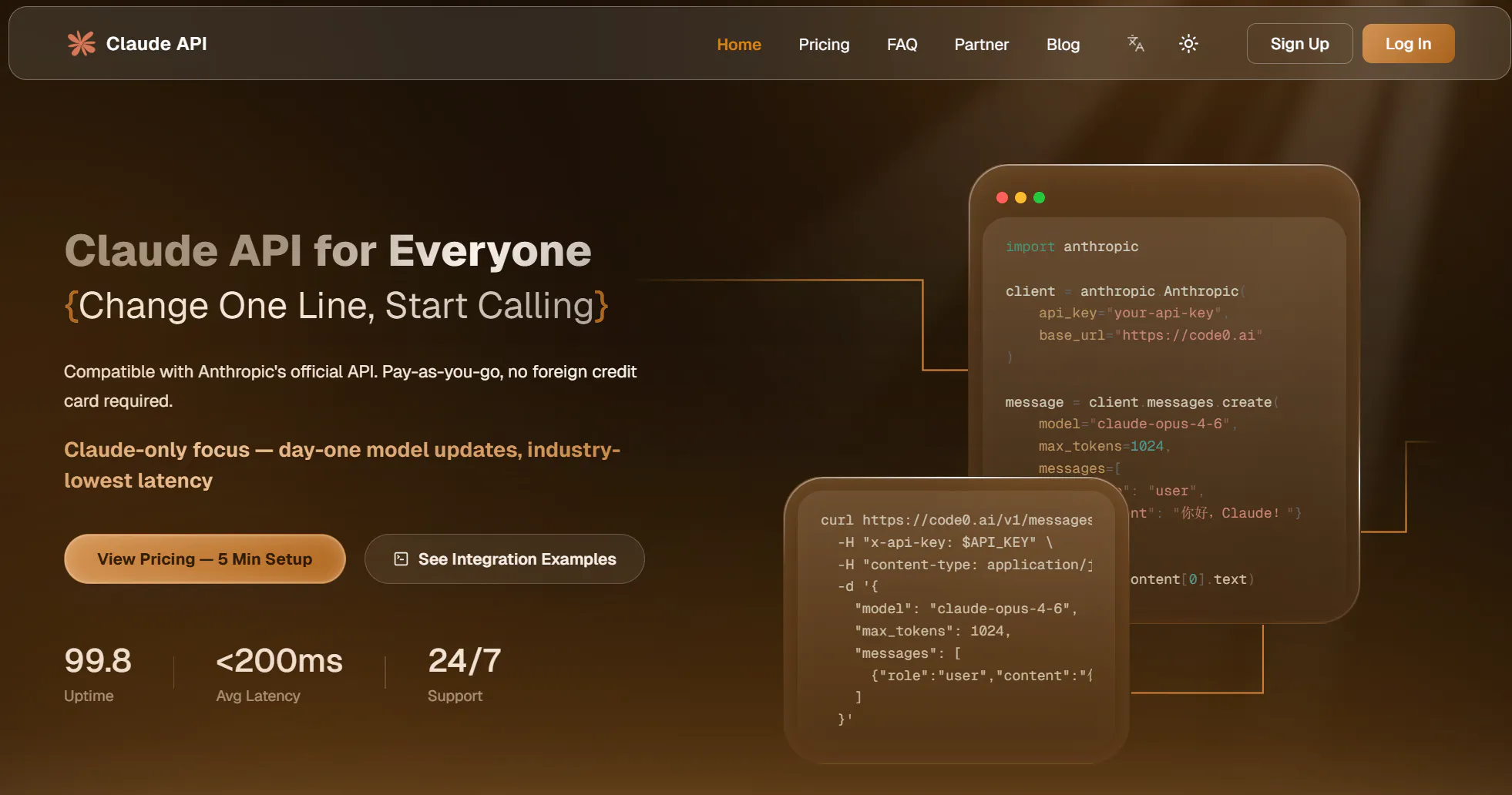The image size is (1512, 795).
Task: Click the 'Compatible with Anthropic's official API' paragraph
Action: click(350, 386)
